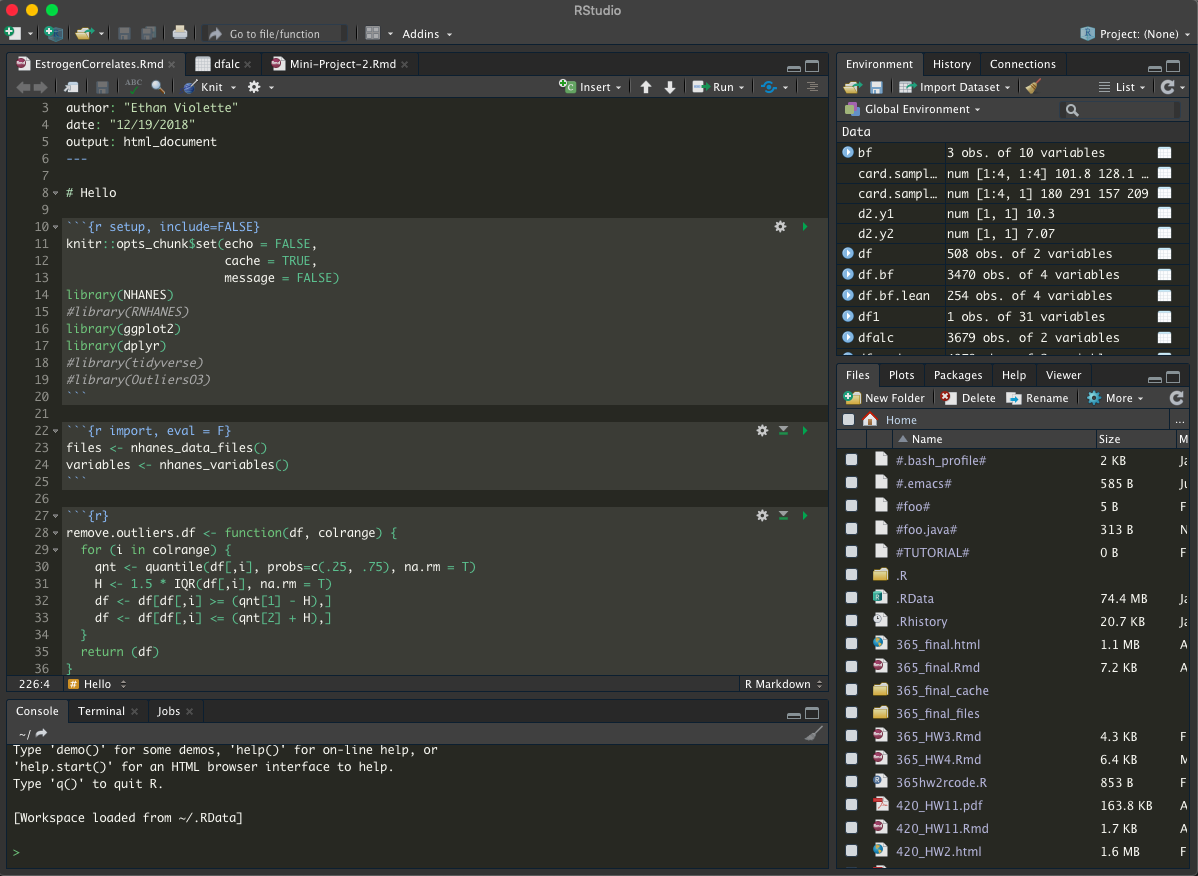Tick the checkbox for #.emacs#
This screenshot has height=876, width=1198.
pyautogui.click(x=851, y=483)
